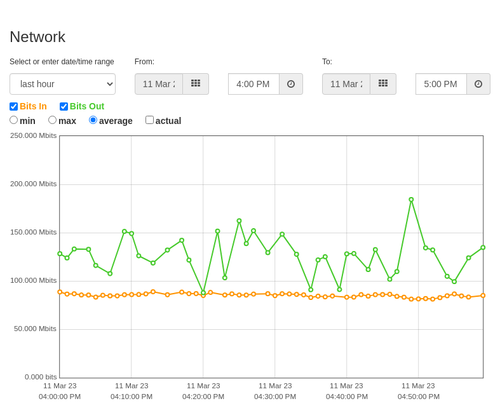Enable the actual checkbox

click(150, 120)
